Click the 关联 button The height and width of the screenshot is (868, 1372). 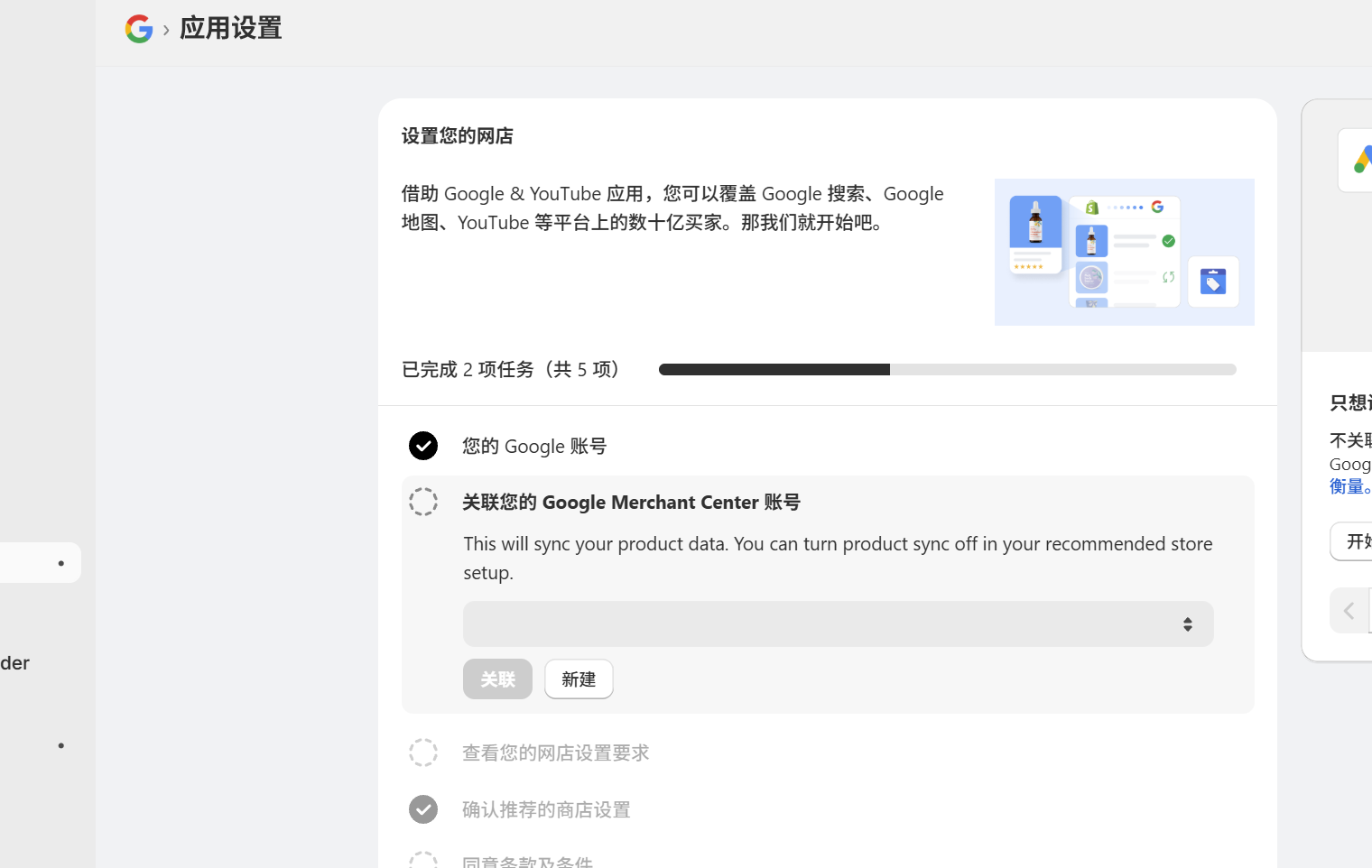(497, 679)
